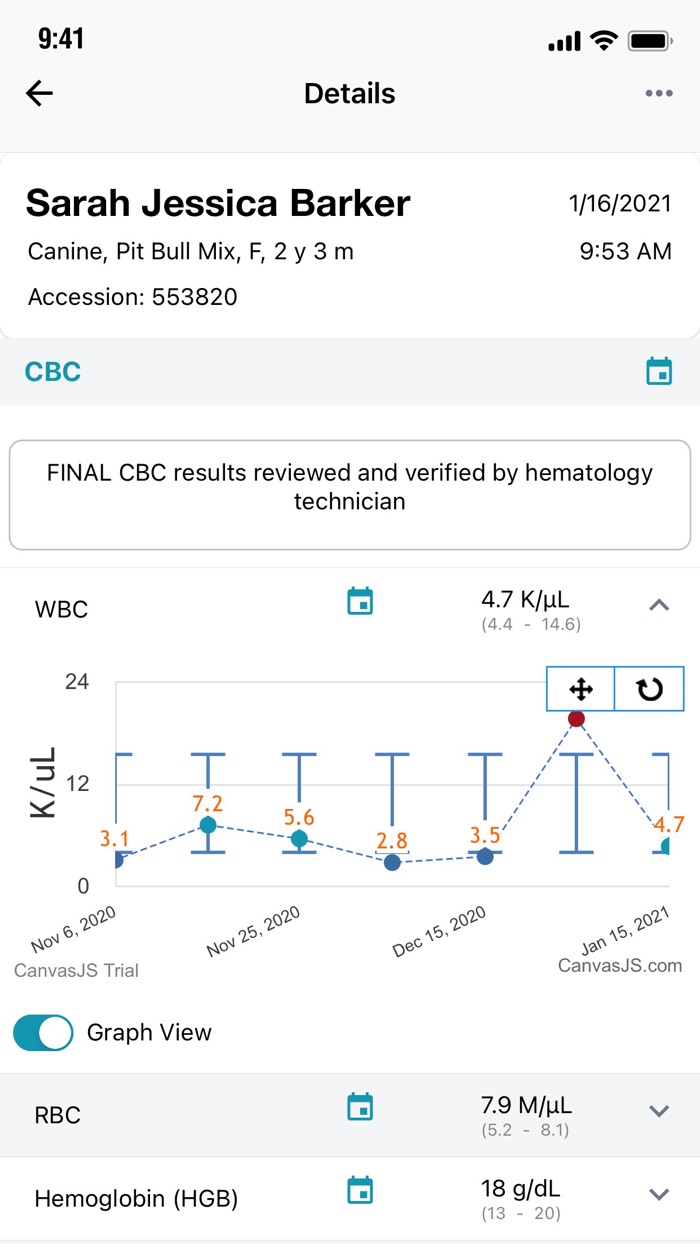
Task: Click the chart reset icon
Action: [x=649, y=689]
